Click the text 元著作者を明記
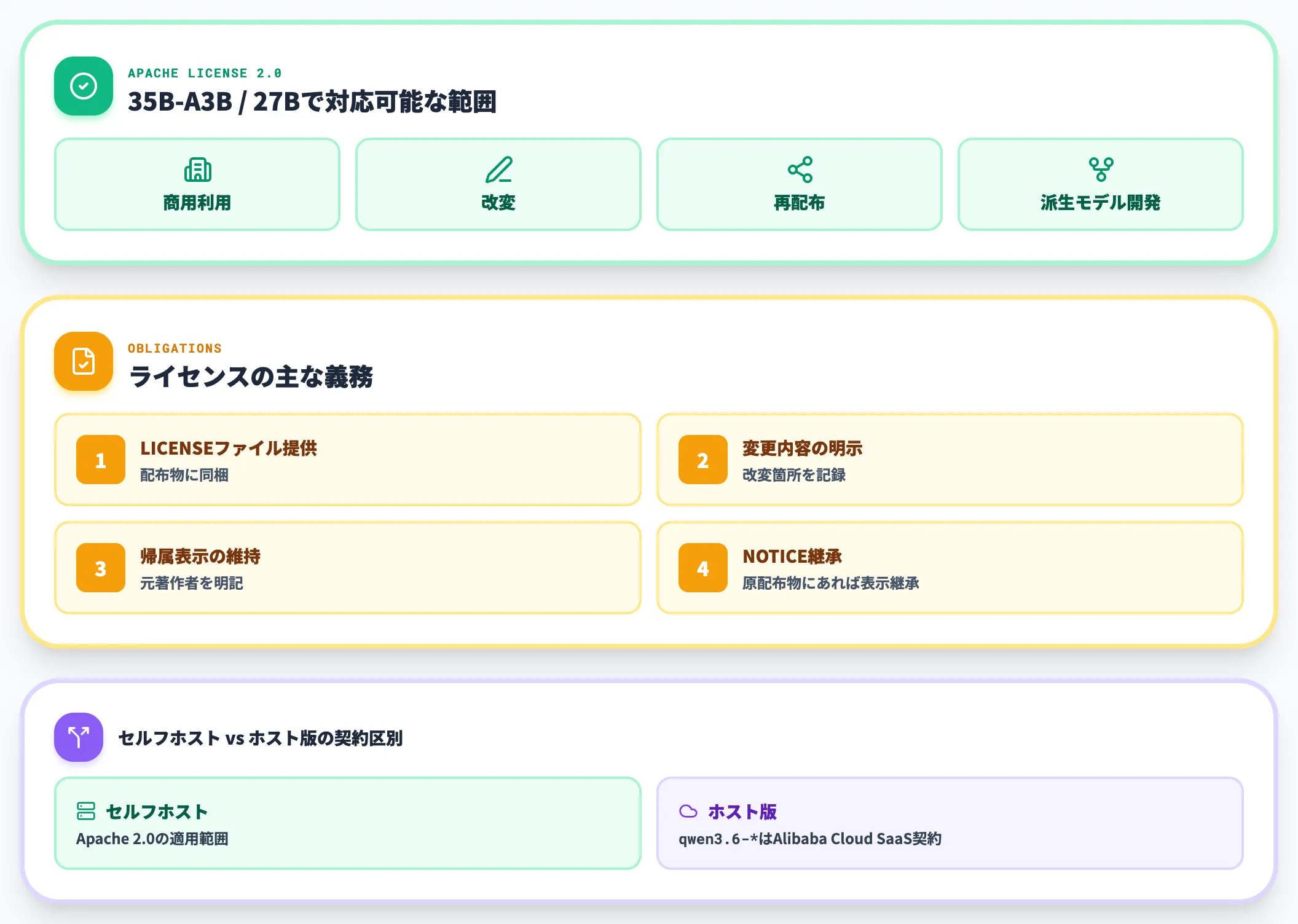1298x924 pixels. pos(192,583)
